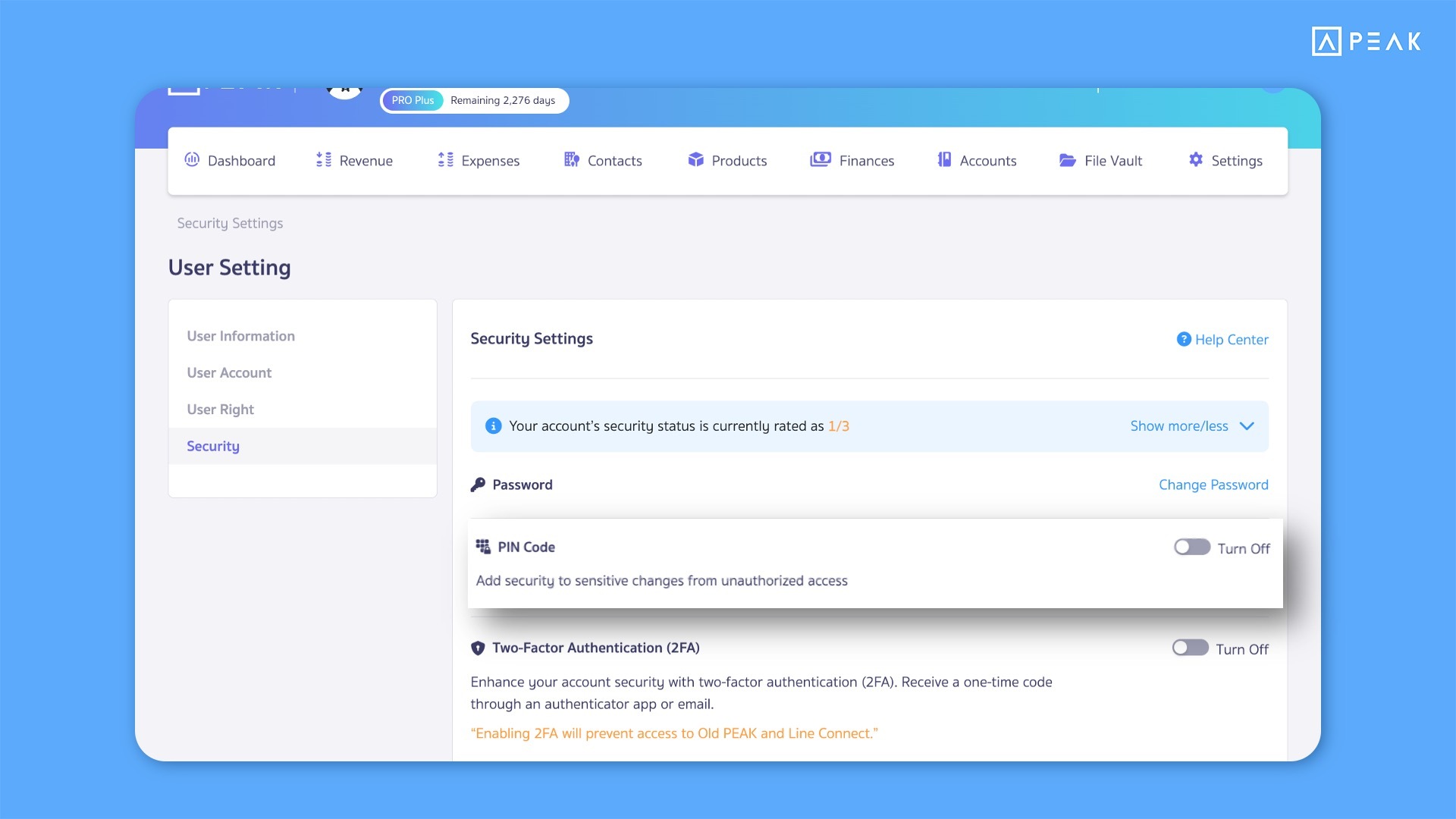1456x819 pixels.
Task: Click the Contacts building icon
Action: (572, 160)
